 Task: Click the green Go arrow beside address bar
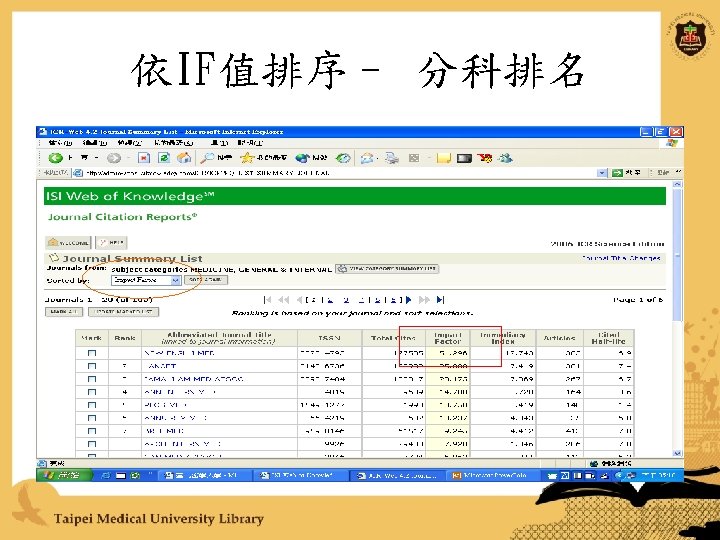(617, 173)
